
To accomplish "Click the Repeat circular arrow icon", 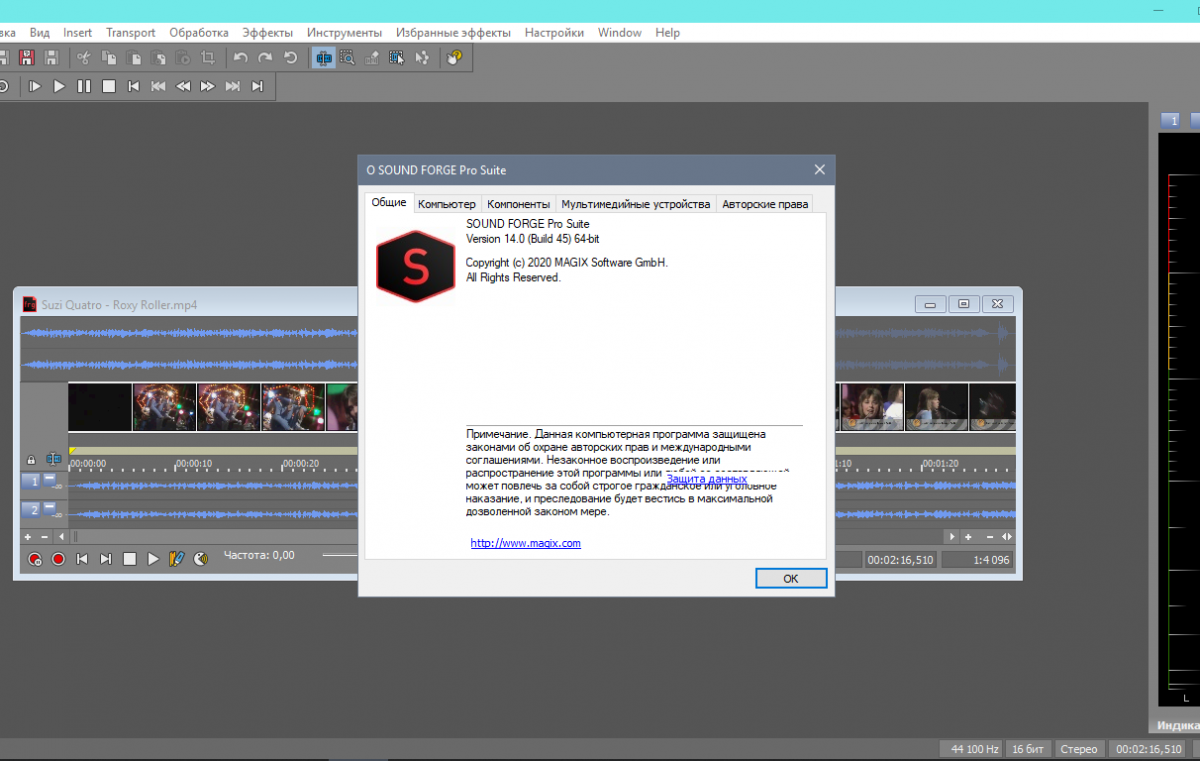I will (x=290, y=58).
